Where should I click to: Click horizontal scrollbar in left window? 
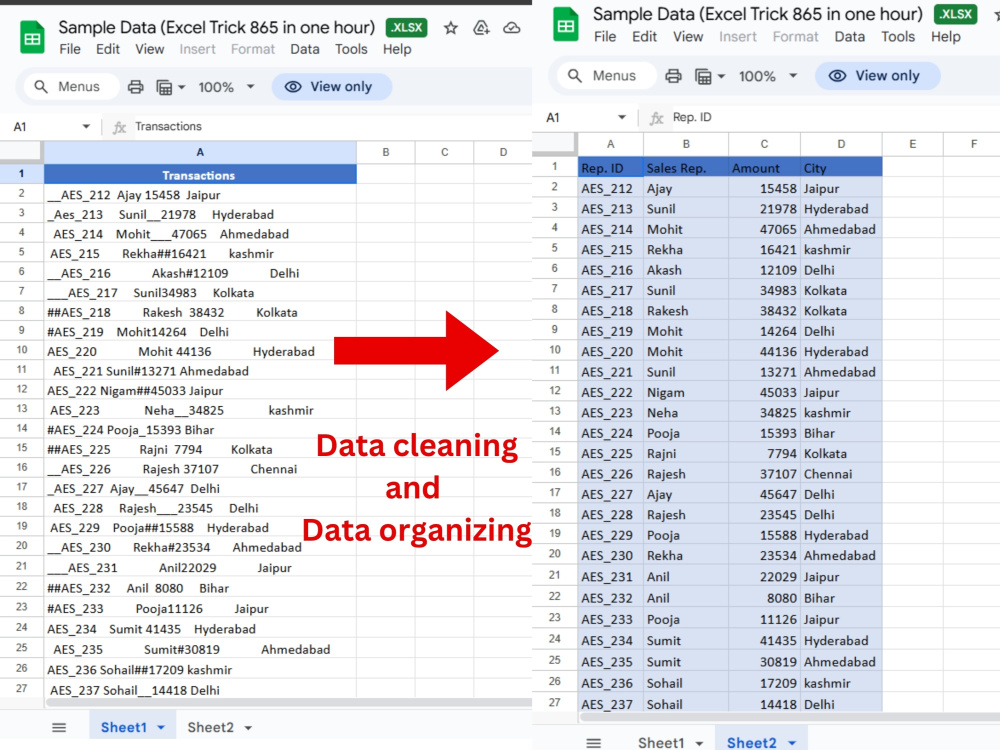288,703
